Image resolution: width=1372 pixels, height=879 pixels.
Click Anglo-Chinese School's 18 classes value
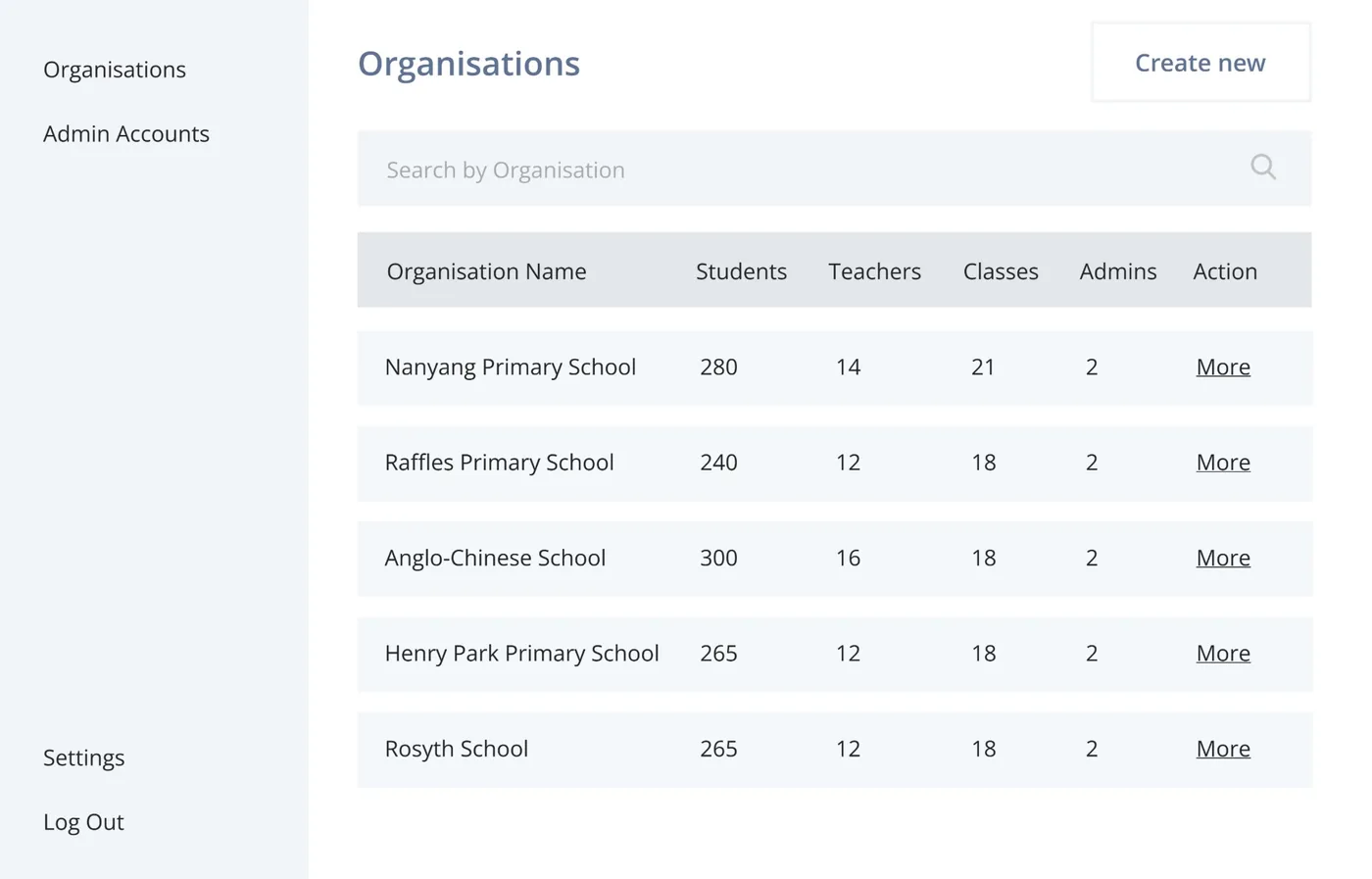coord(984,558)
